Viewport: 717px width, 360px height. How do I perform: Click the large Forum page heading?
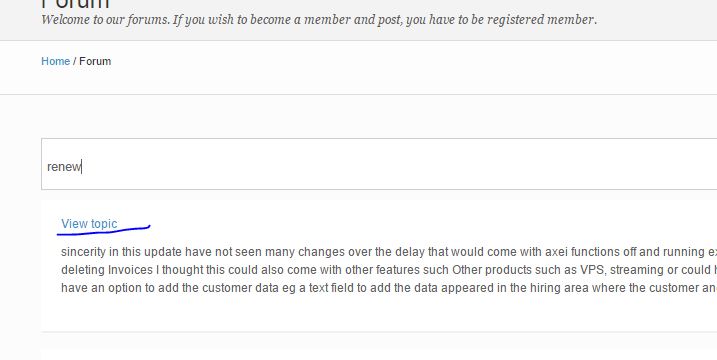75,5
